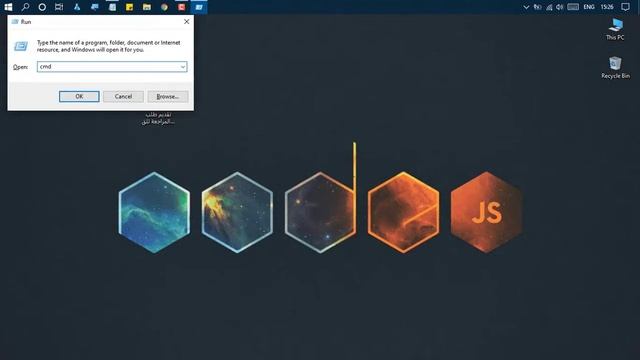This screenshot has height=360, width=640.
Task: Open the Windows Start menu
Action: tap(8, 7)
